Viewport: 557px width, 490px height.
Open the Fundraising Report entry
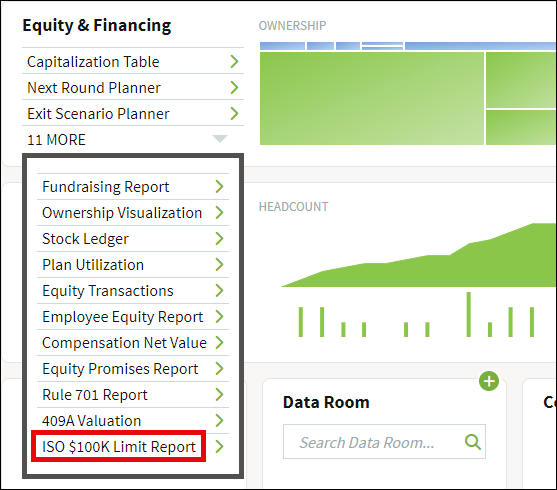coord(133,187)
